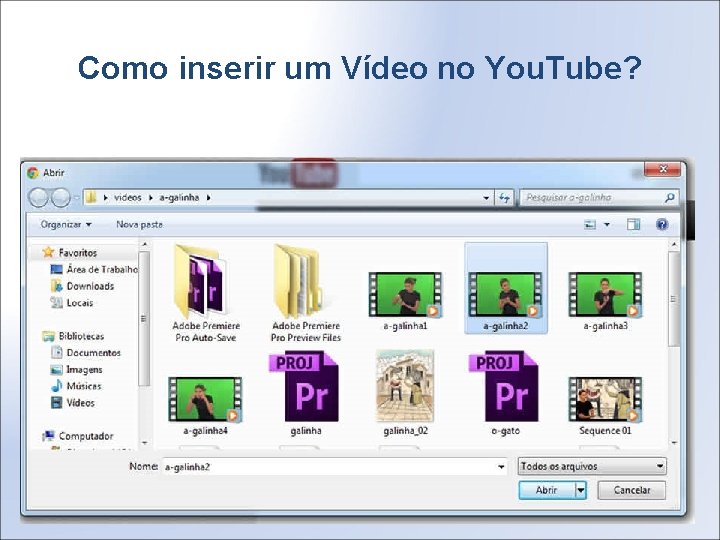Open Imagens library
Viewport: 720px width, 540px height.
[76, 369]
